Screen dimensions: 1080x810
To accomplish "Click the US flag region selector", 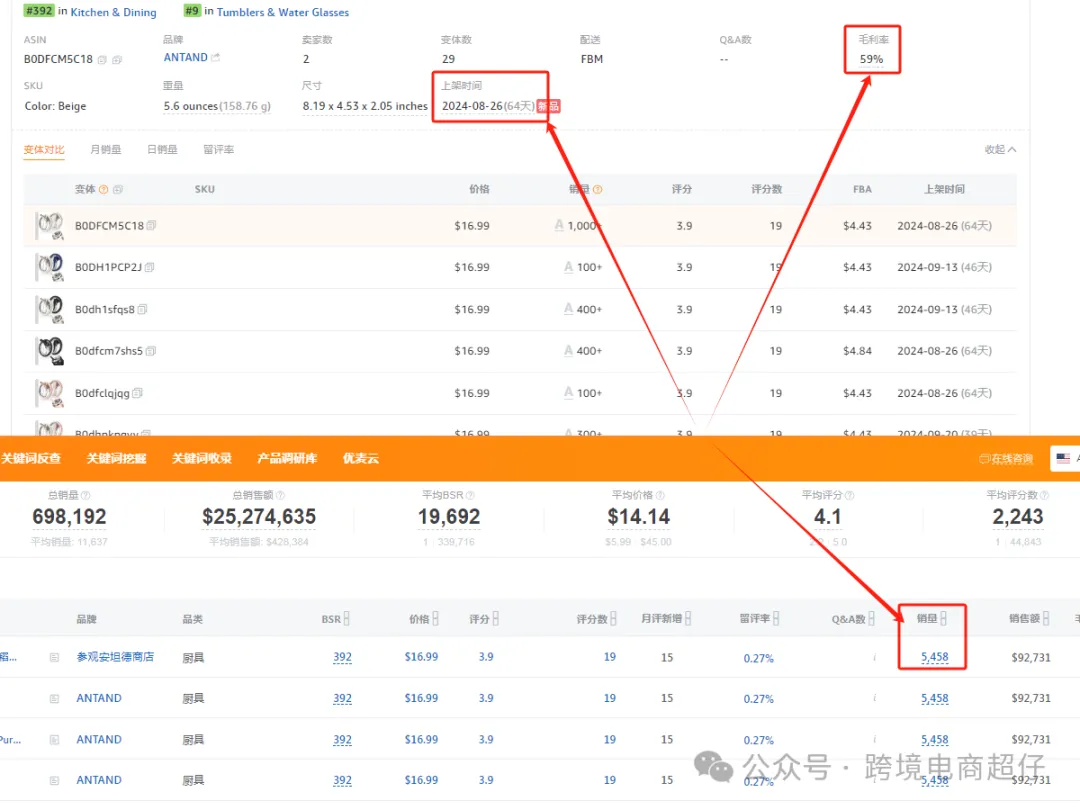I will point(1063,459).
